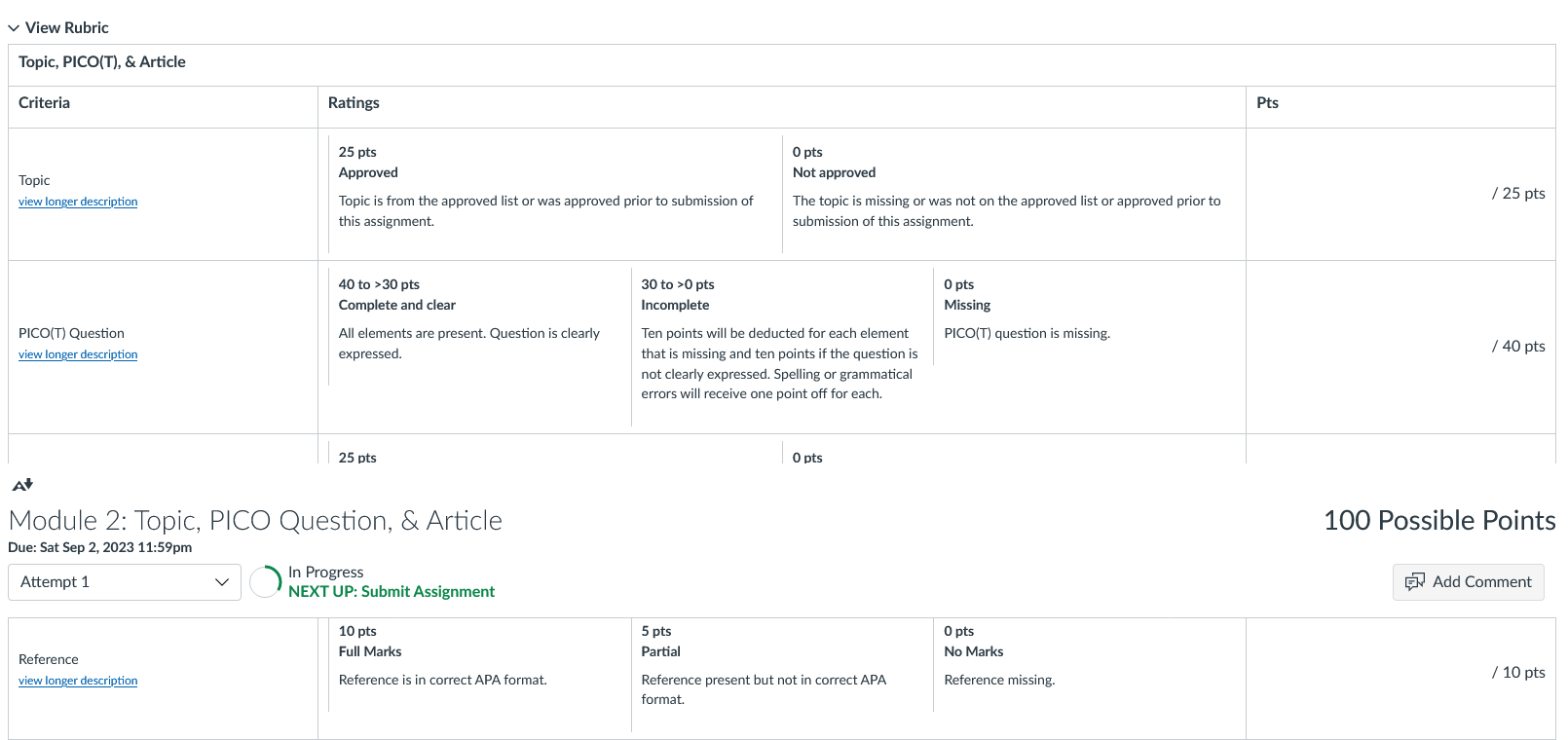Click the Module 2 assignment title
The height and width of the screenshot is (740, 1568).
[x=255, y=521]
